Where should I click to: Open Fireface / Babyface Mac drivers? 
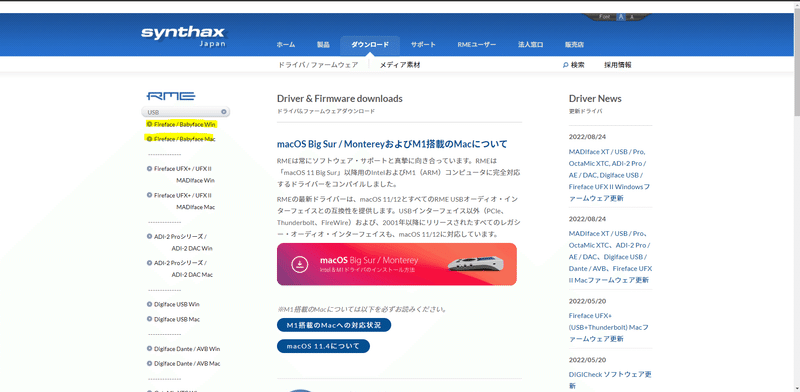tap(181, 139)
